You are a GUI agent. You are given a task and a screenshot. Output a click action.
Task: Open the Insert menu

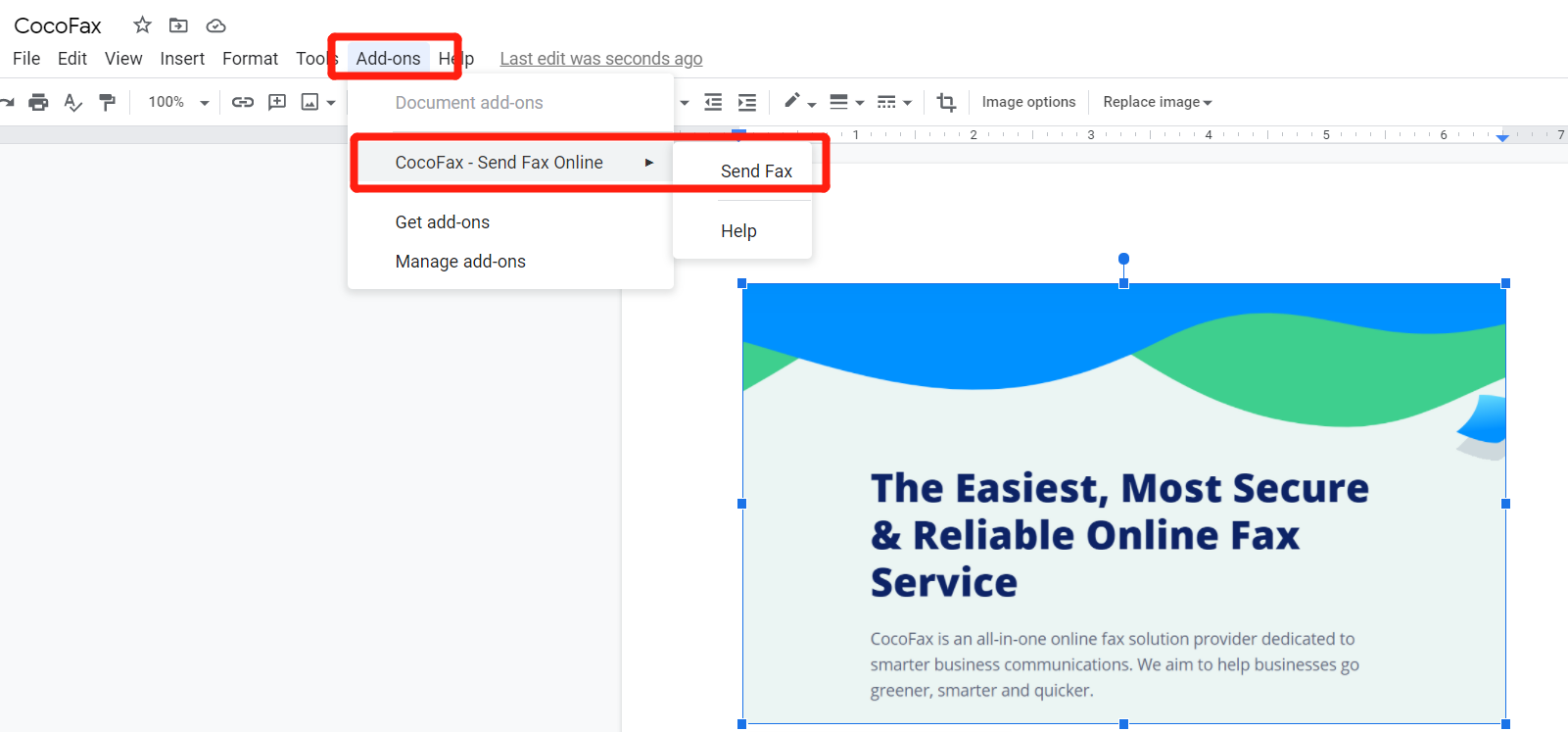182,59
